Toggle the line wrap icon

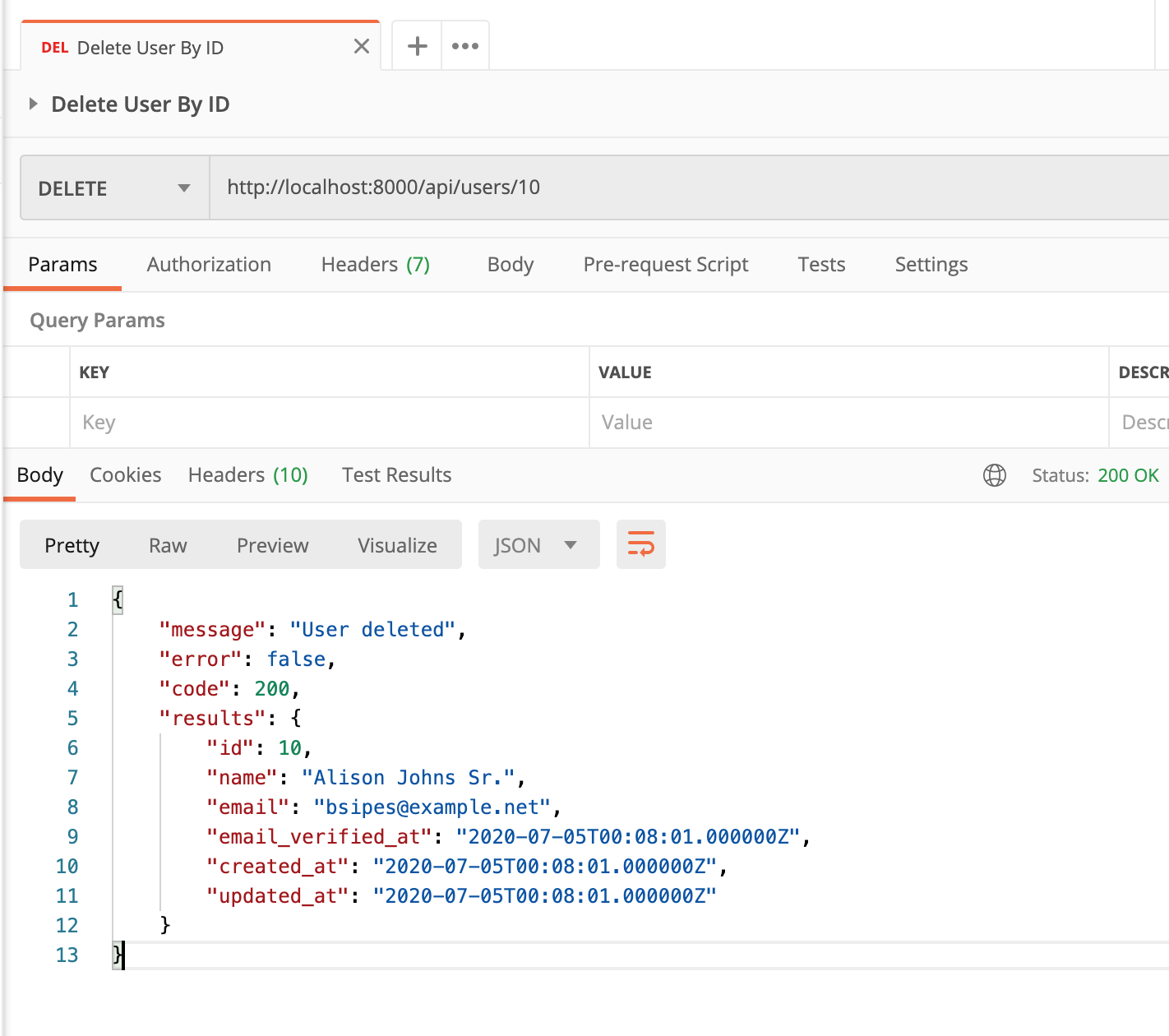point(641,544)
